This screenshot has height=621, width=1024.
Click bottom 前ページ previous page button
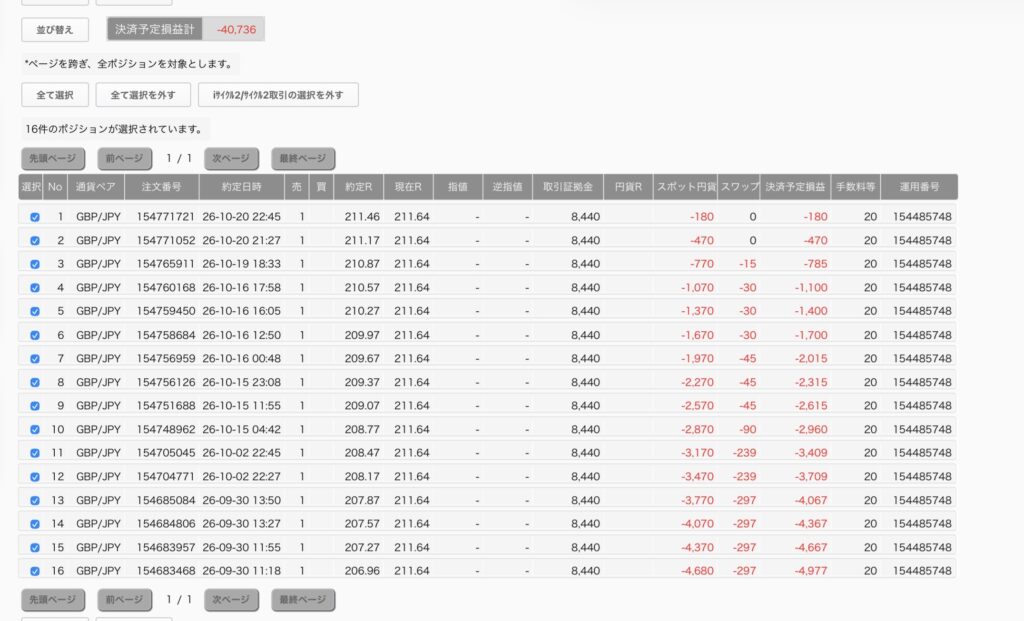point(125,599)
